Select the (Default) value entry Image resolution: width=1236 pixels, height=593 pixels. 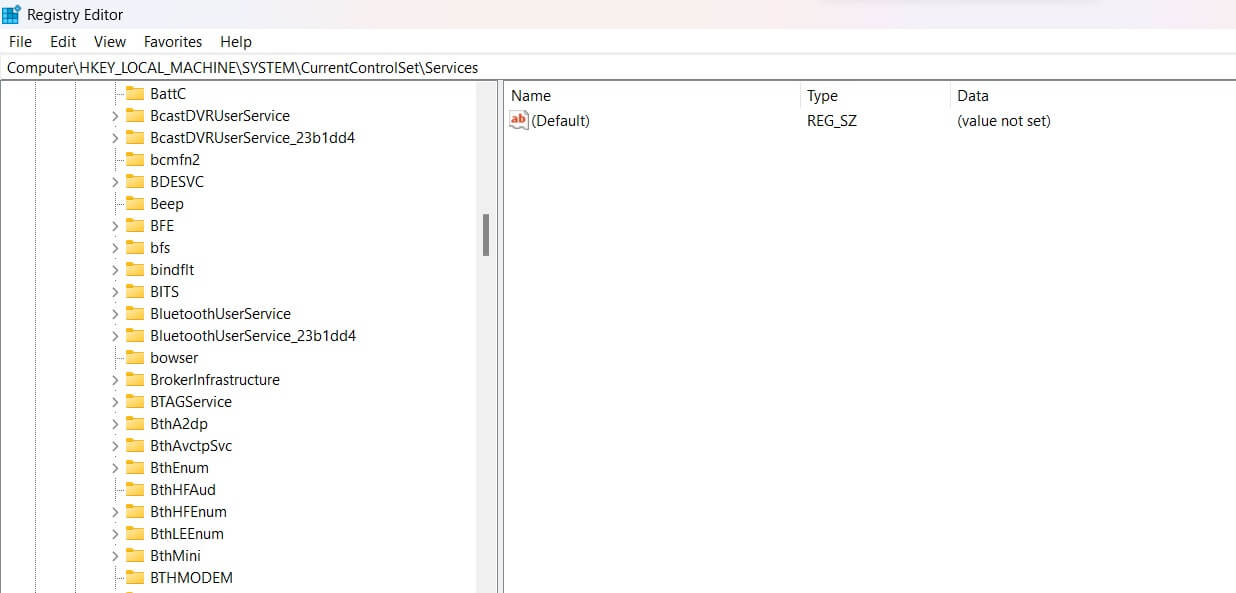click(x=564, y=120)
